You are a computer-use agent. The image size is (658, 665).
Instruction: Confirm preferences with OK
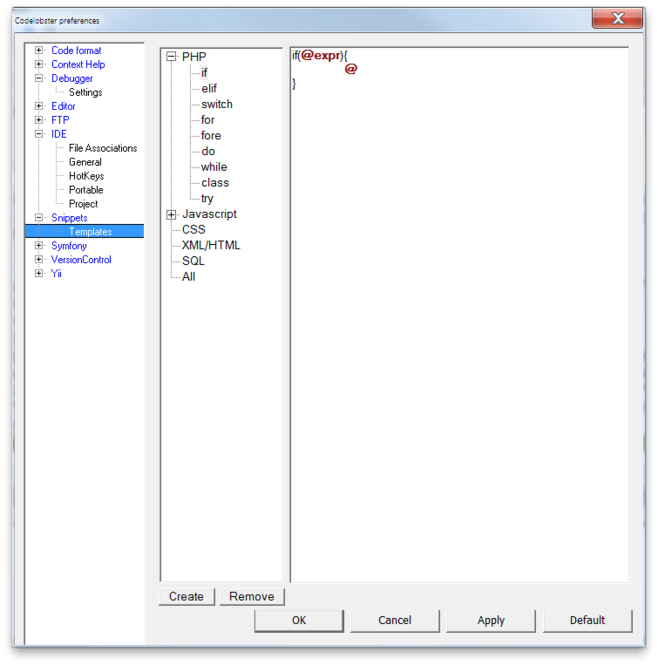299,620
